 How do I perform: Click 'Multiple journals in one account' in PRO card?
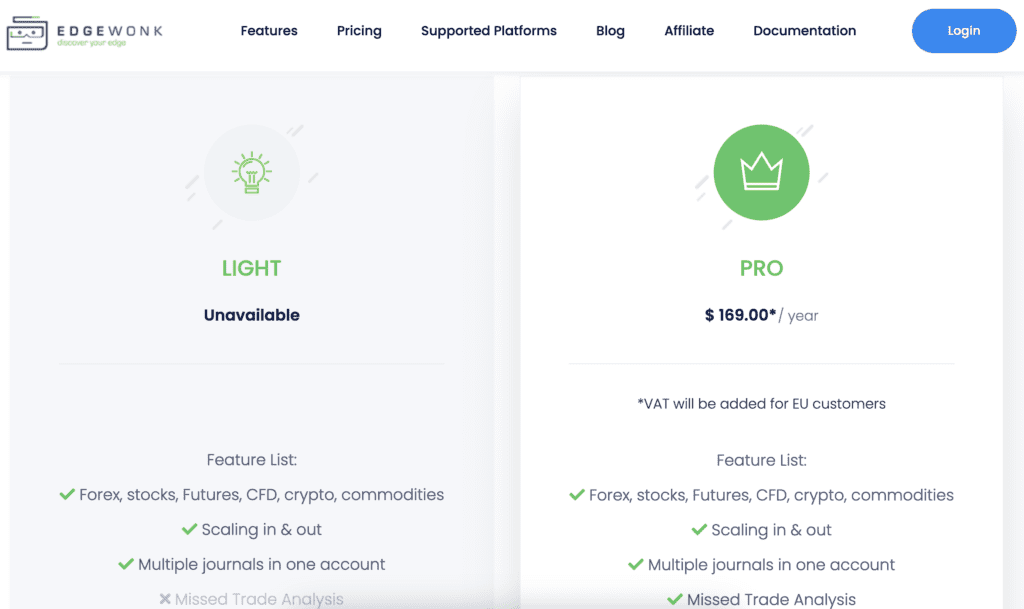pos(771,565)
